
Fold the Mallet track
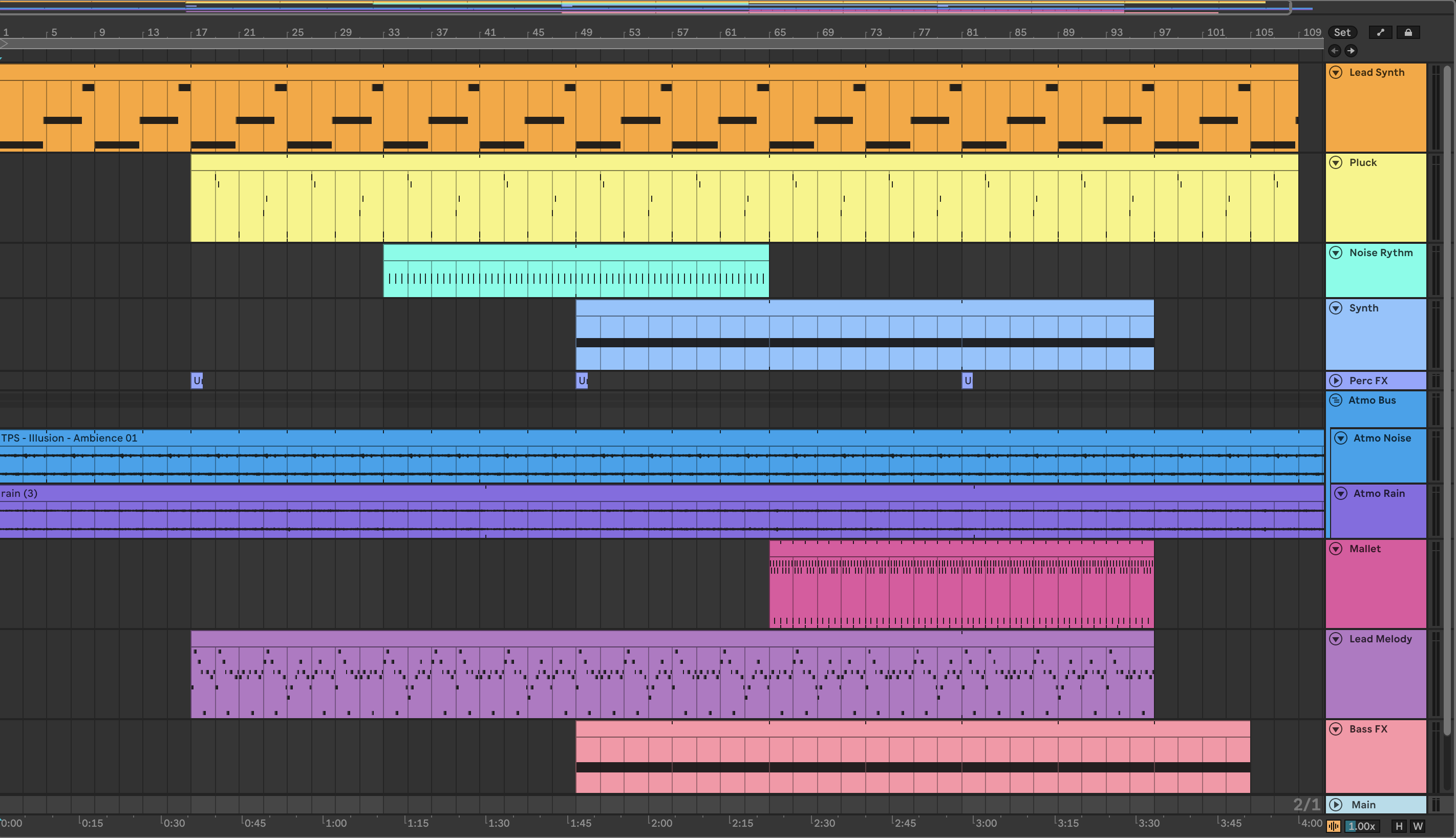[x=1336, y=549]
